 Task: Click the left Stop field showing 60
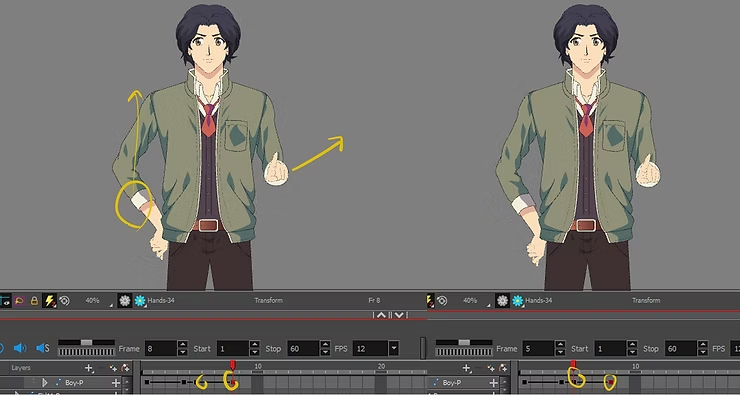click(x=303, y=349)
